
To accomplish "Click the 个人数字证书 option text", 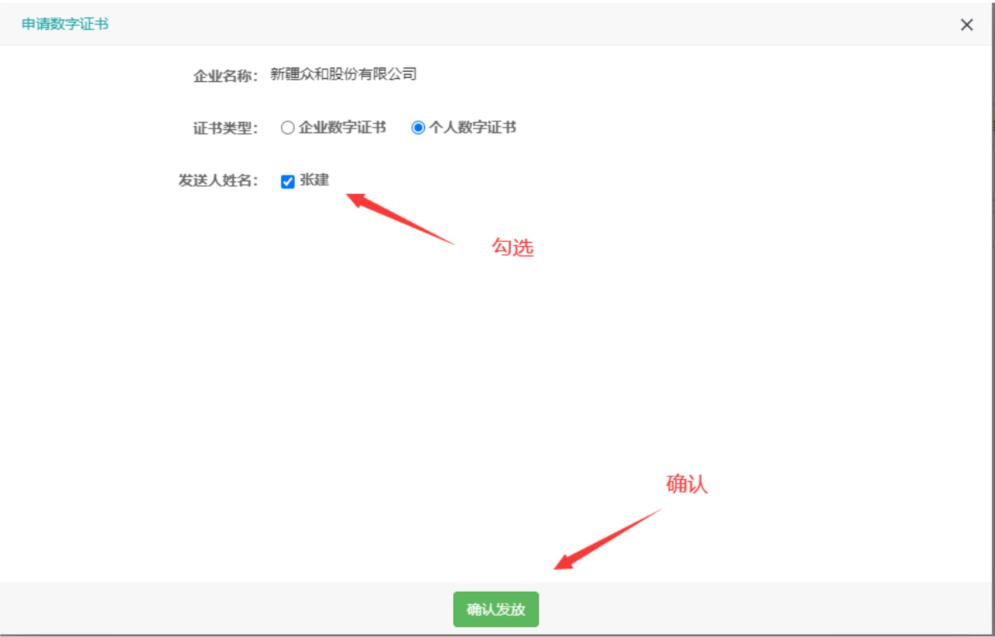I will (x=472, y=128).
